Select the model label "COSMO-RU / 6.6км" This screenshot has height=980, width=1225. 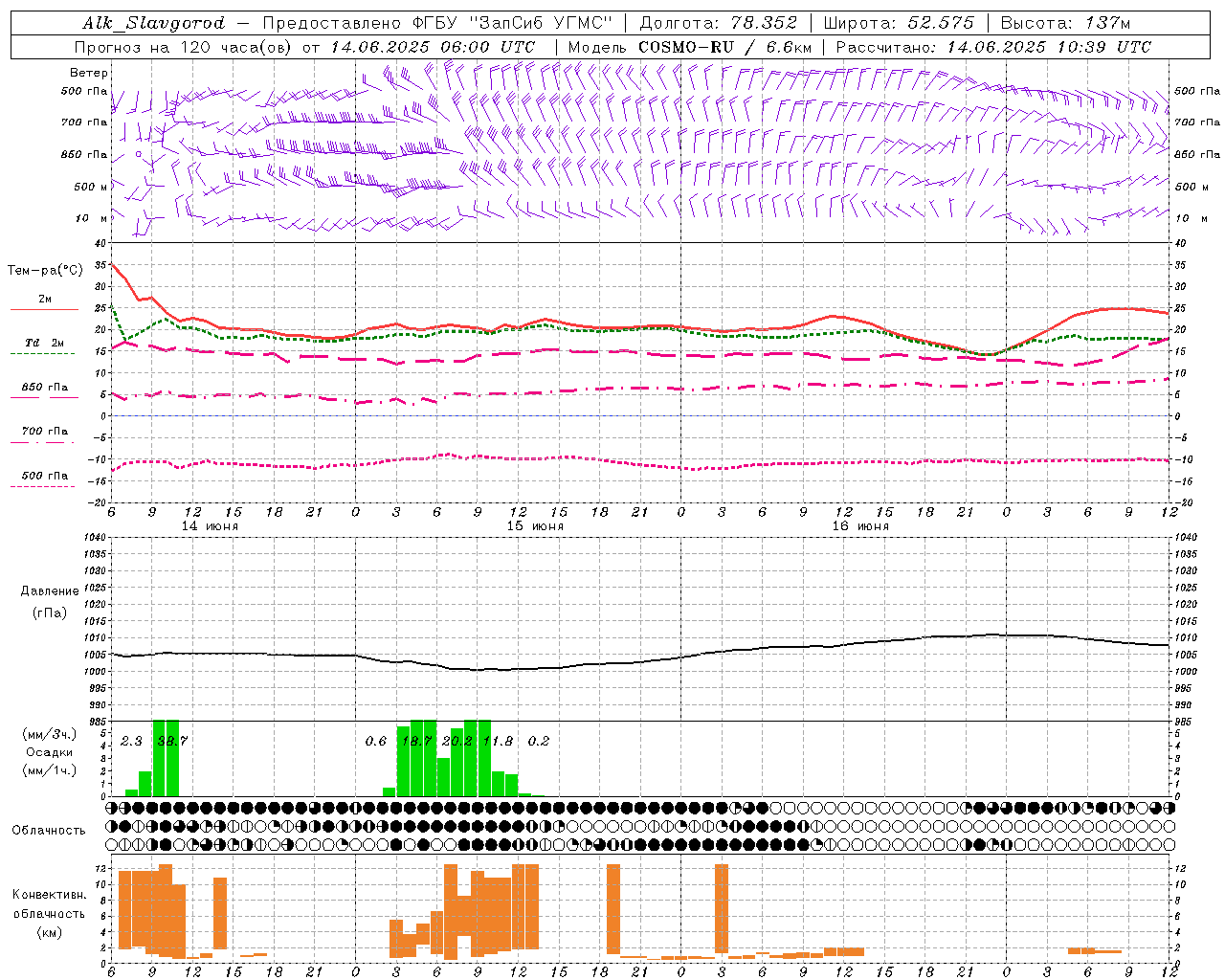[x=725, y=47]
